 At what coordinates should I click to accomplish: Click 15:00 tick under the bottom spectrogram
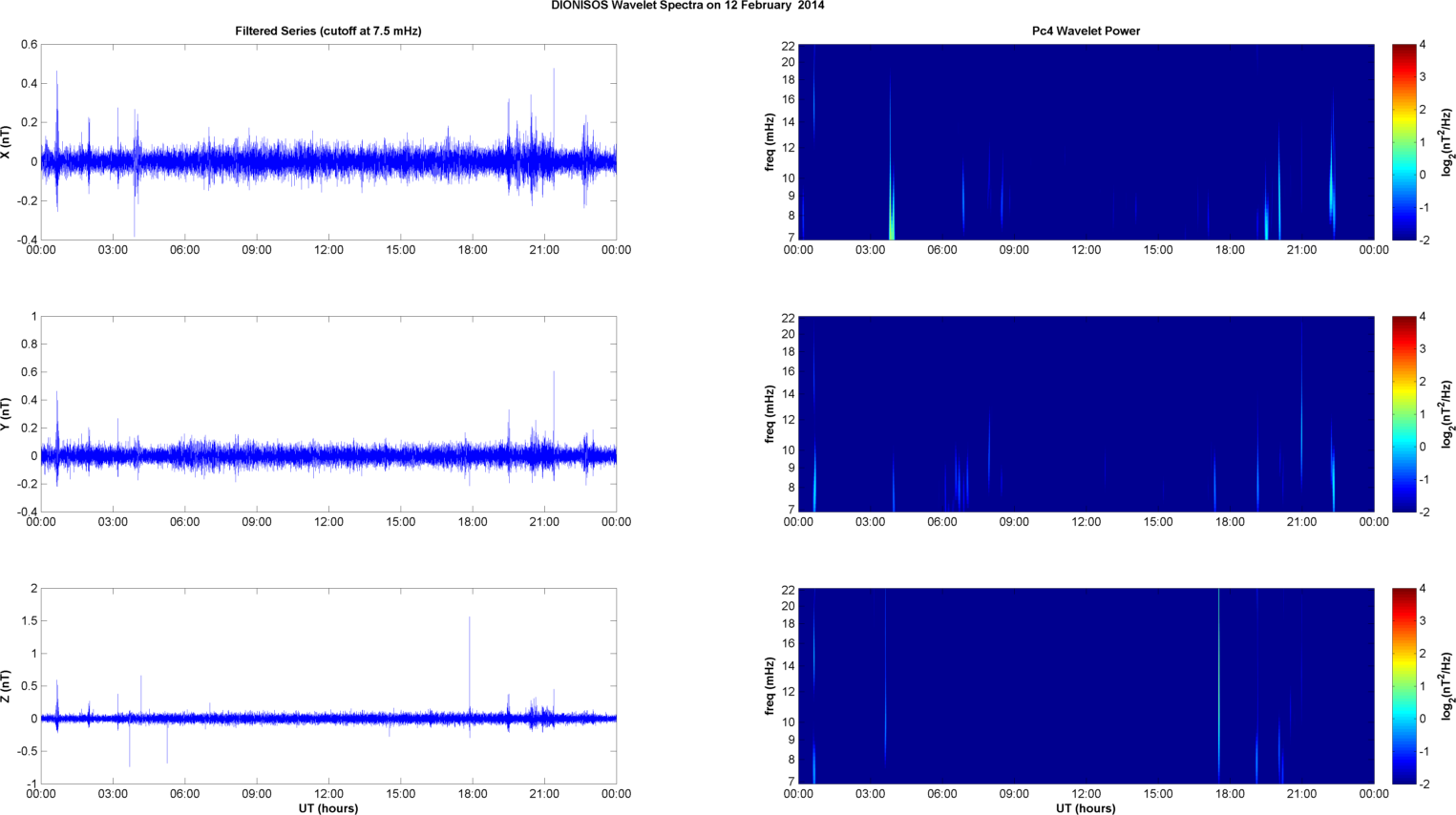(1158, 794)
